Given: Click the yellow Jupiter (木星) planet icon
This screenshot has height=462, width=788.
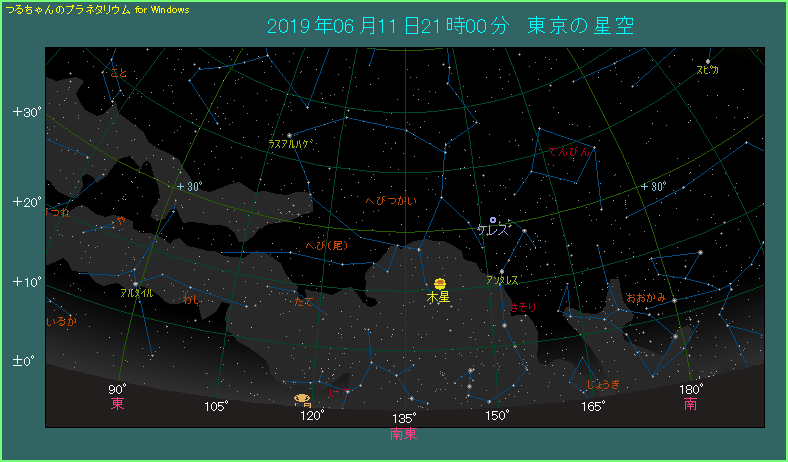Looking at the screenshot, I should (439, 283).
